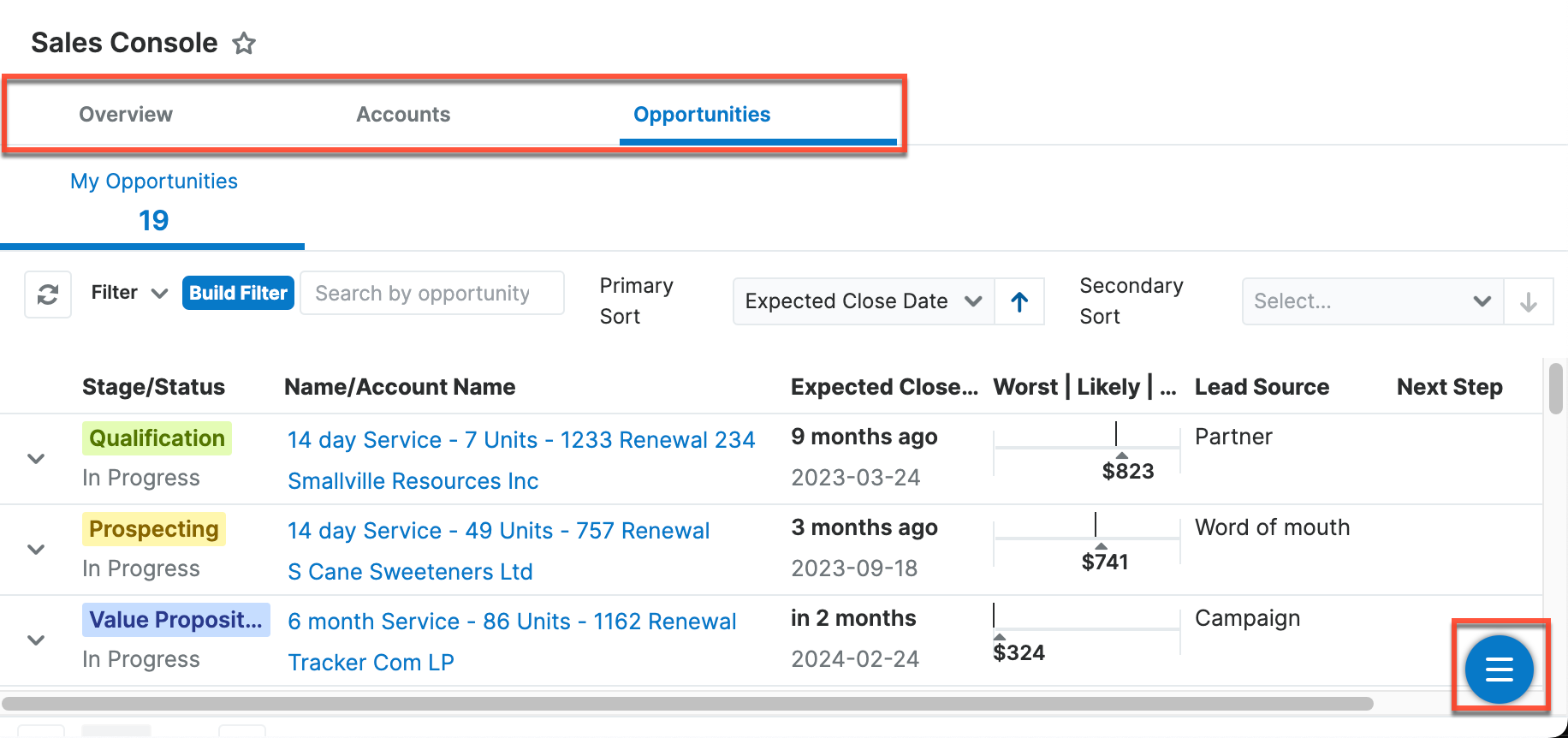Toggle the ascending sort arrow next to Expected Close Date
1568x738 pixels.
pos(1019,301)
